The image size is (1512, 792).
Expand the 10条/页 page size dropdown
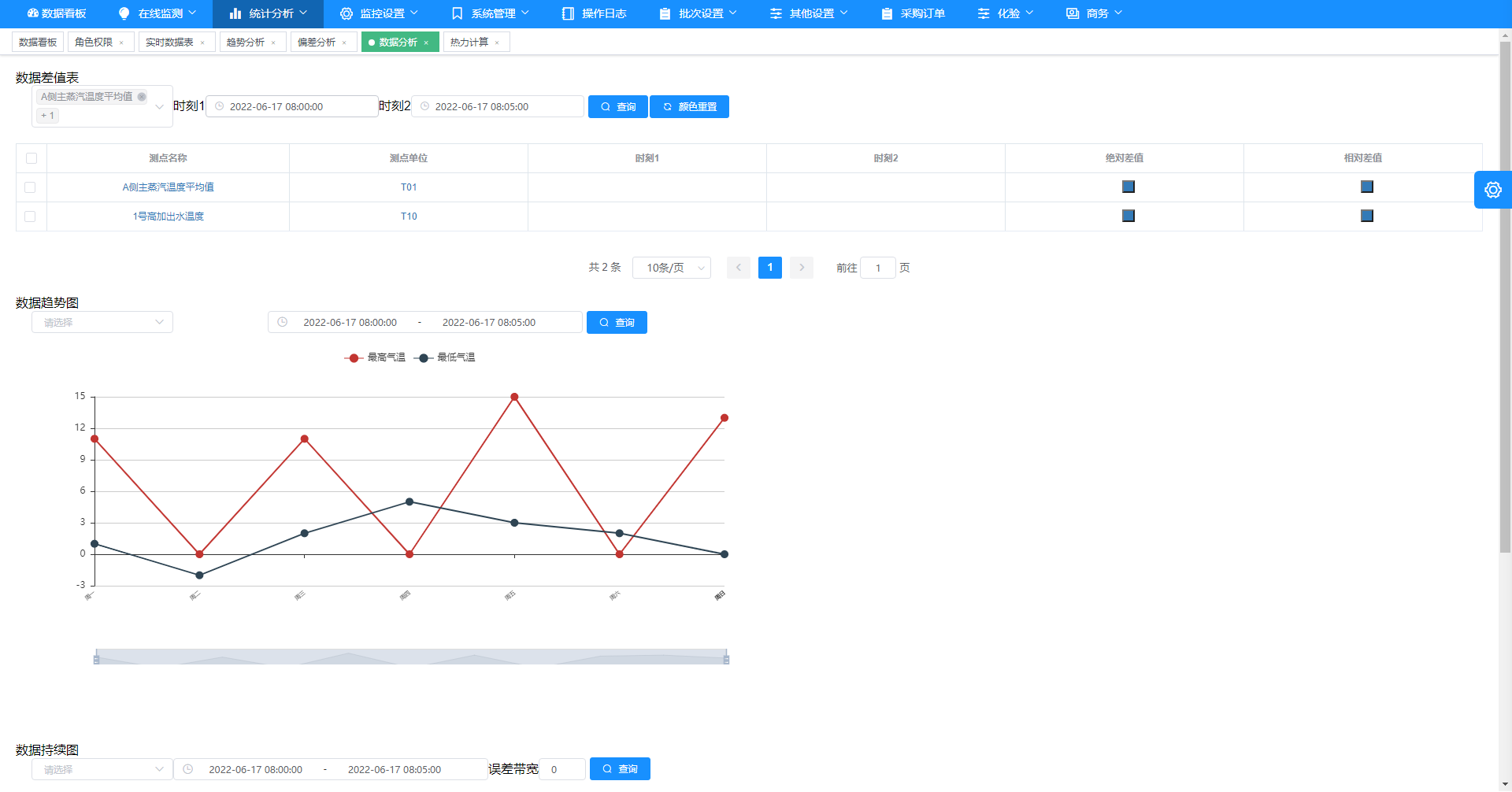coord(671,268)
